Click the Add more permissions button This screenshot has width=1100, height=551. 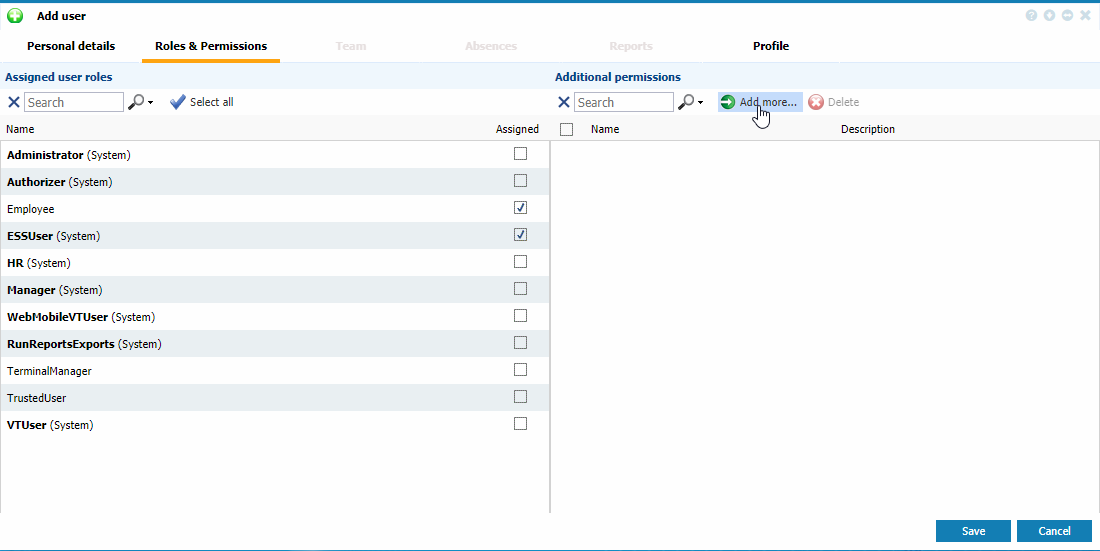point(760,102)
